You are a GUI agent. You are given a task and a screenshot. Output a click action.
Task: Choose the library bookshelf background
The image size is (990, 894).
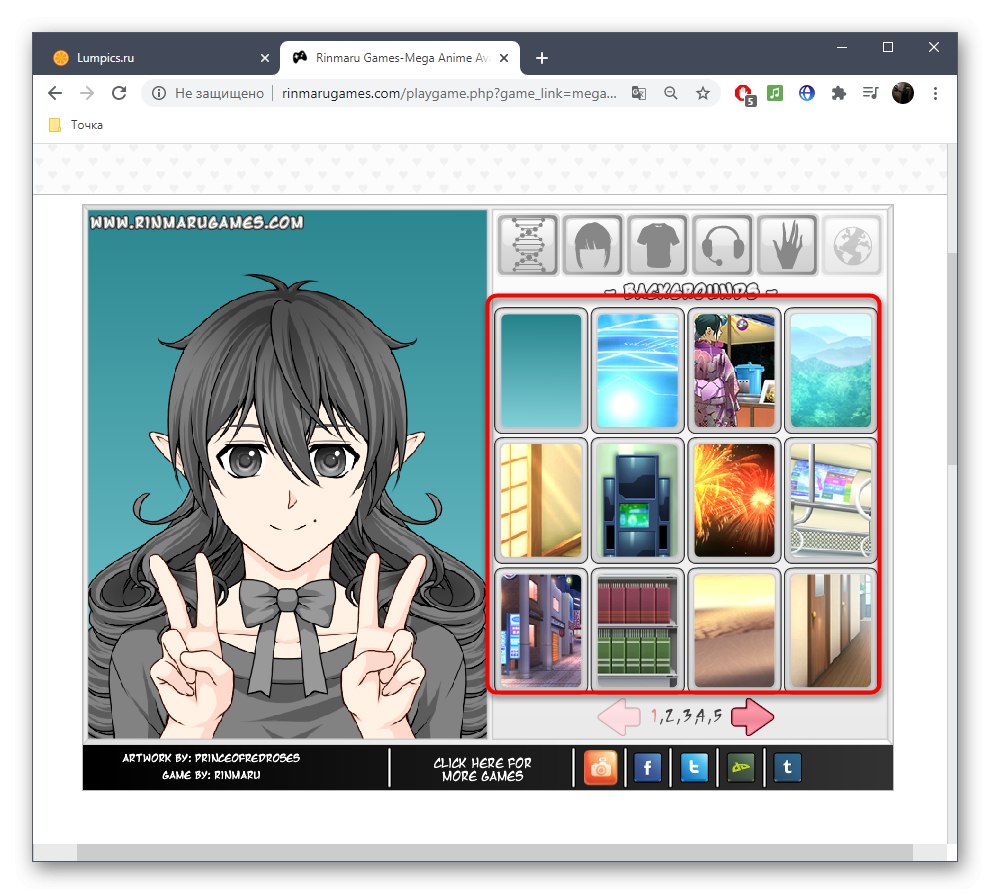click(x=638, y=630)
